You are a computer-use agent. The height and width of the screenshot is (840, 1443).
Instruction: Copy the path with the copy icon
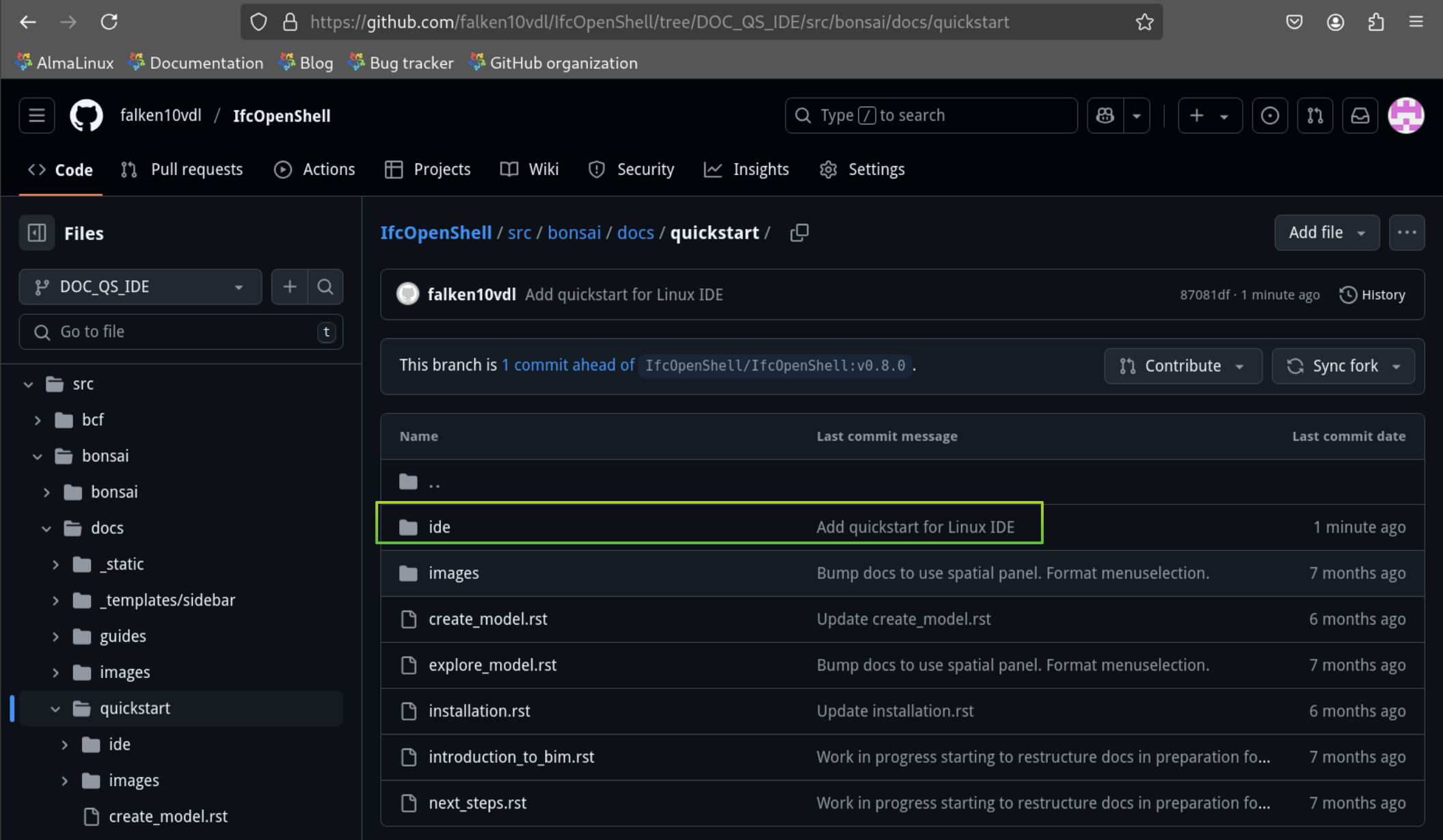click(799, 232)
